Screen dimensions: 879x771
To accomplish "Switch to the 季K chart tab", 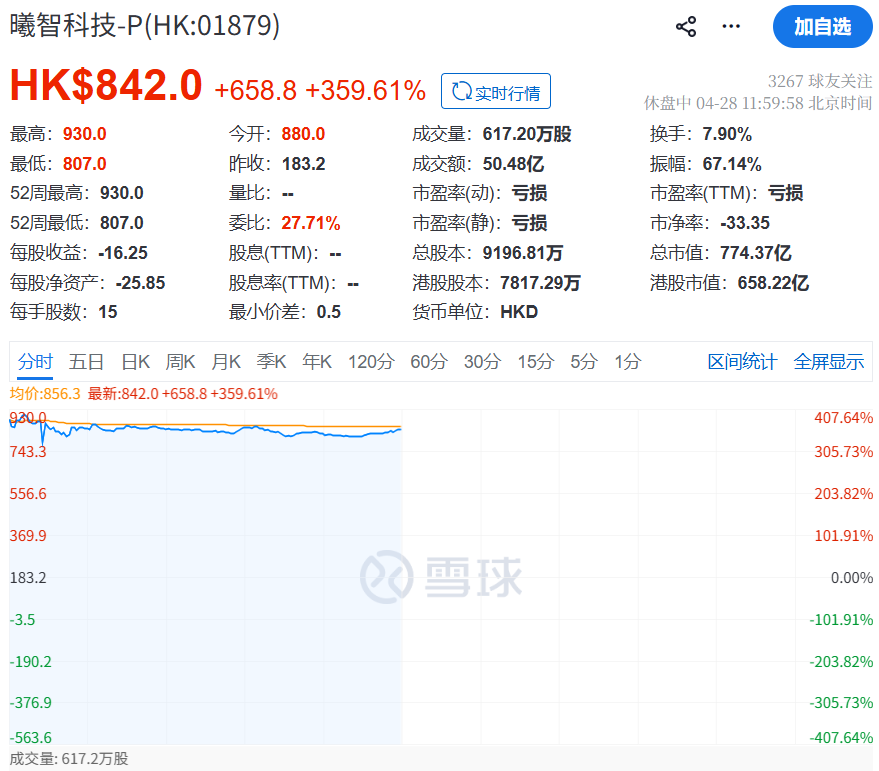I will [271, 362].
